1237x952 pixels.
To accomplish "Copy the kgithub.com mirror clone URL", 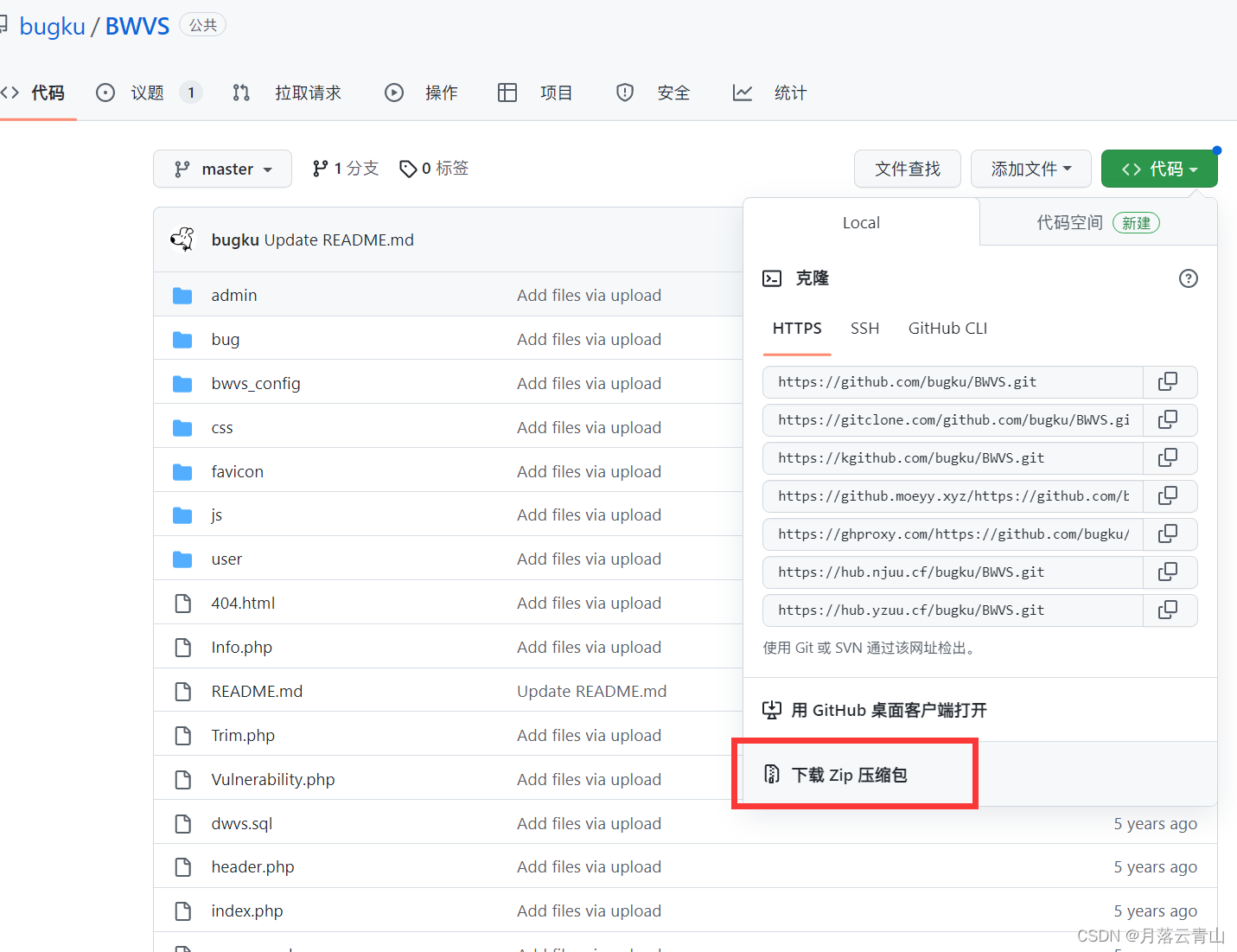I will coord(1170,457).
